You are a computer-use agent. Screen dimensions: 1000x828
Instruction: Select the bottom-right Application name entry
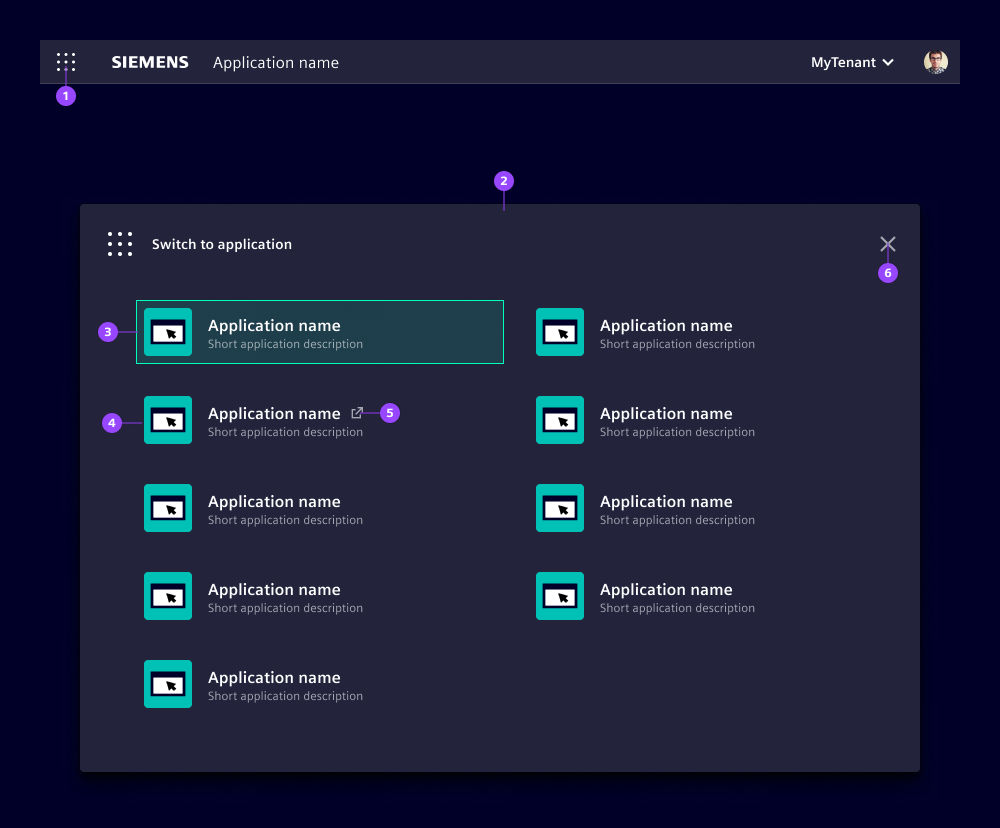pos(666,589)
